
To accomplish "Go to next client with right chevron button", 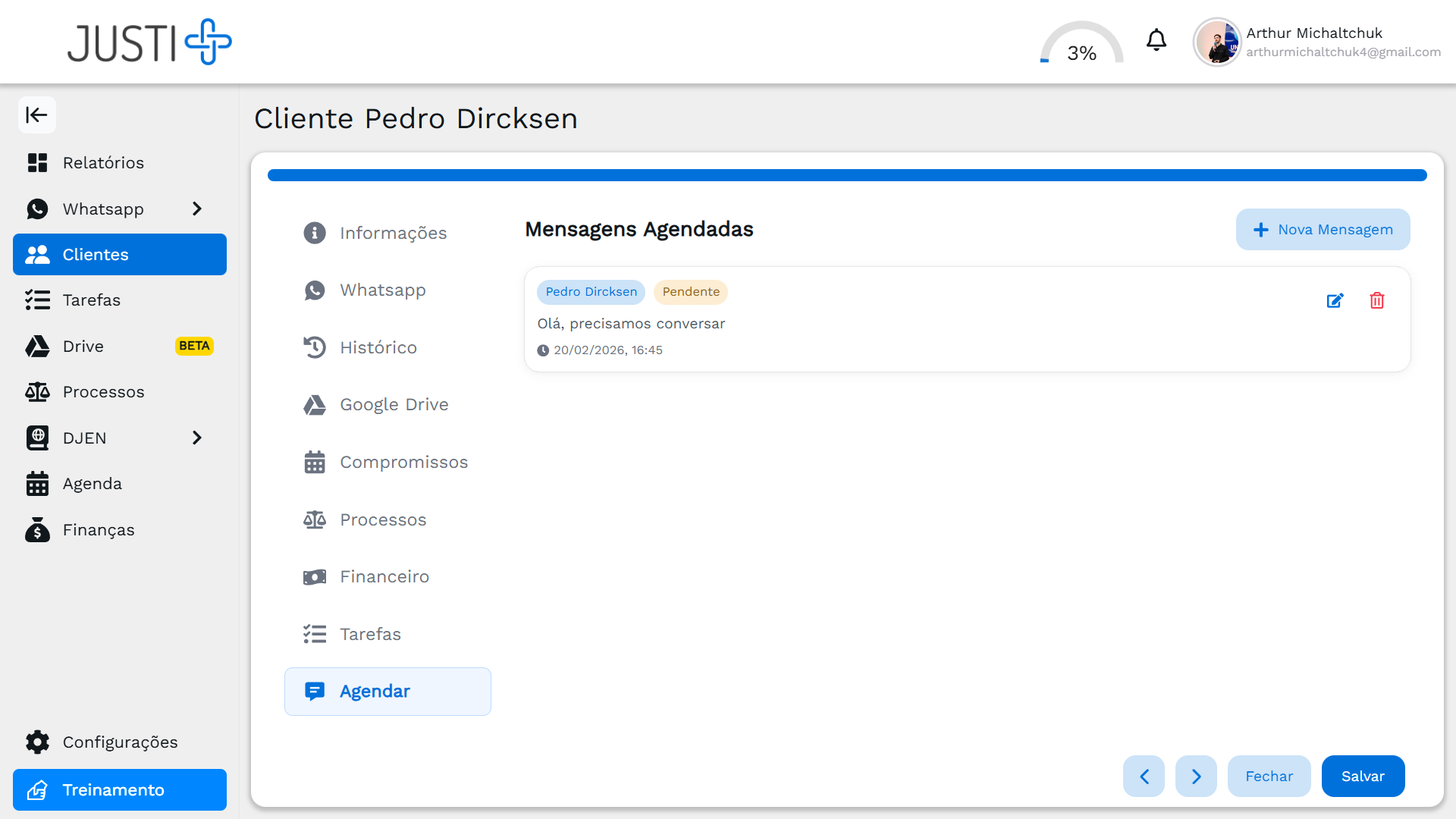I will [1196, 776].
